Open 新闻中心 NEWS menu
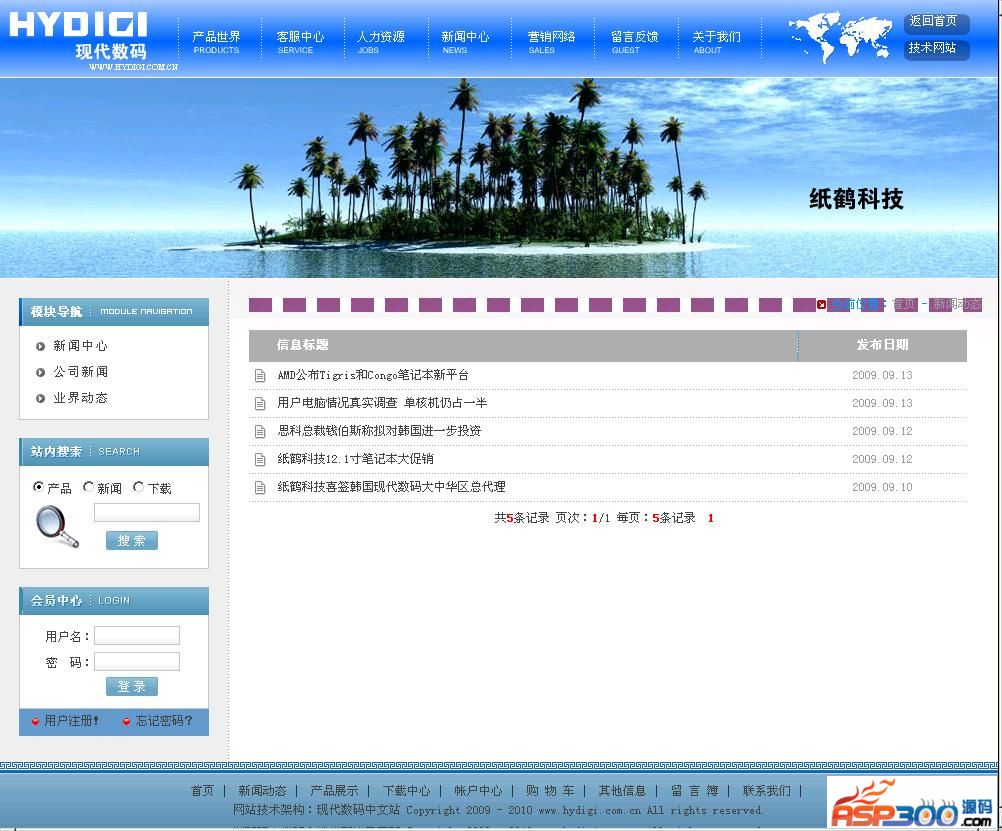Image resolution: width=1002 pixels, height=831 pixels. click(465, 42)
